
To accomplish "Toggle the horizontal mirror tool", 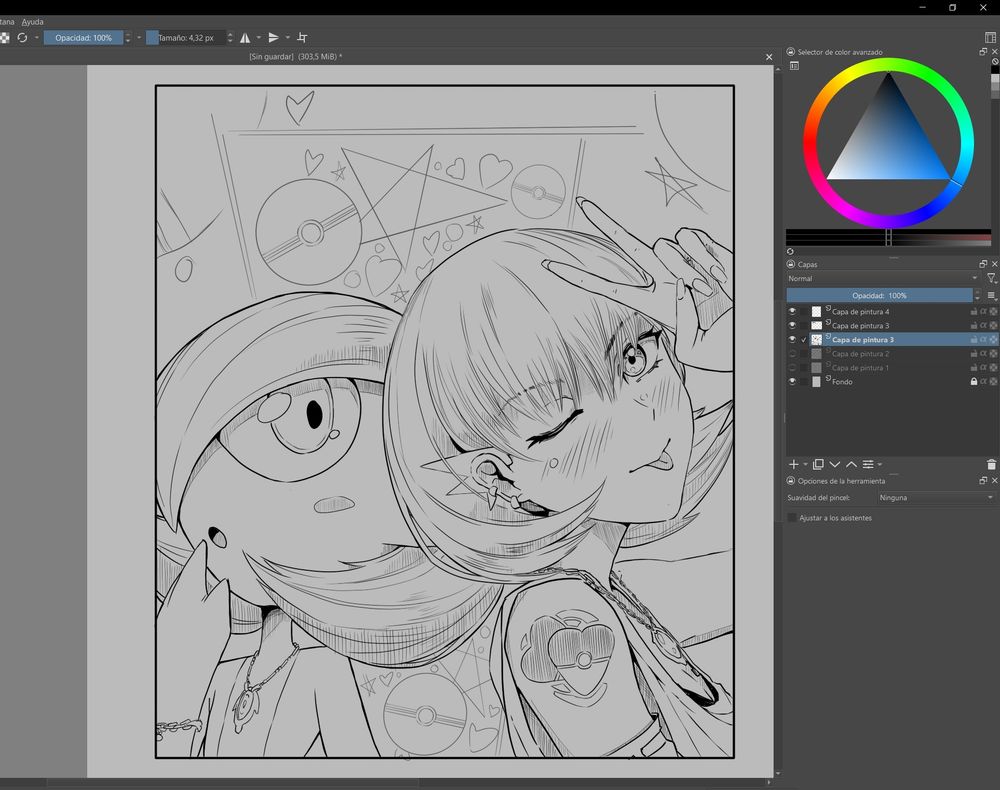I will [x=245, y=38].
